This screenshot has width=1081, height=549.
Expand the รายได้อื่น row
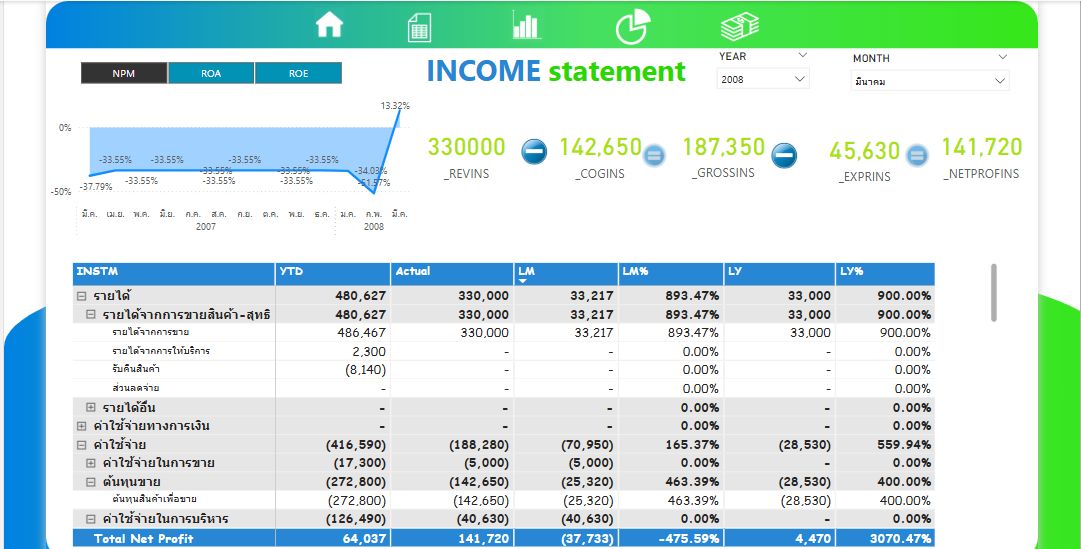(91, 408)
